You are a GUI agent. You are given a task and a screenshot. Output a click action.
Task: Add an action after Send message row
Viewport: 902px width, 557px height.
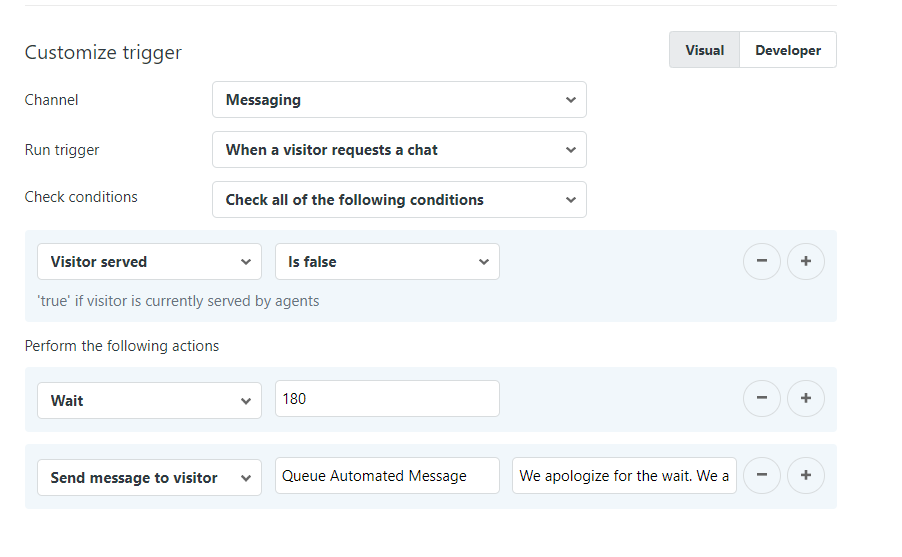[x=806, y=476]
